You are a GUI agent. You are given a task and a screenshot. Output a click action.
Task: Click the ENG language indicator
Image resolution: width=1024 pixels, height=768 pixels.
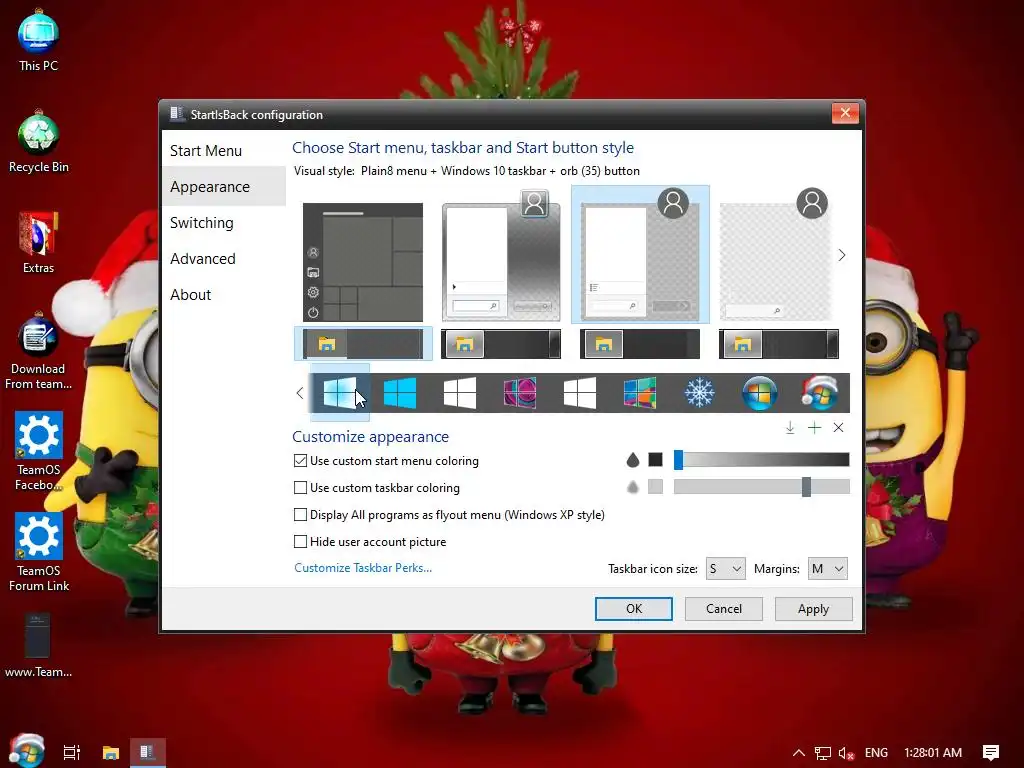point(876,753)
